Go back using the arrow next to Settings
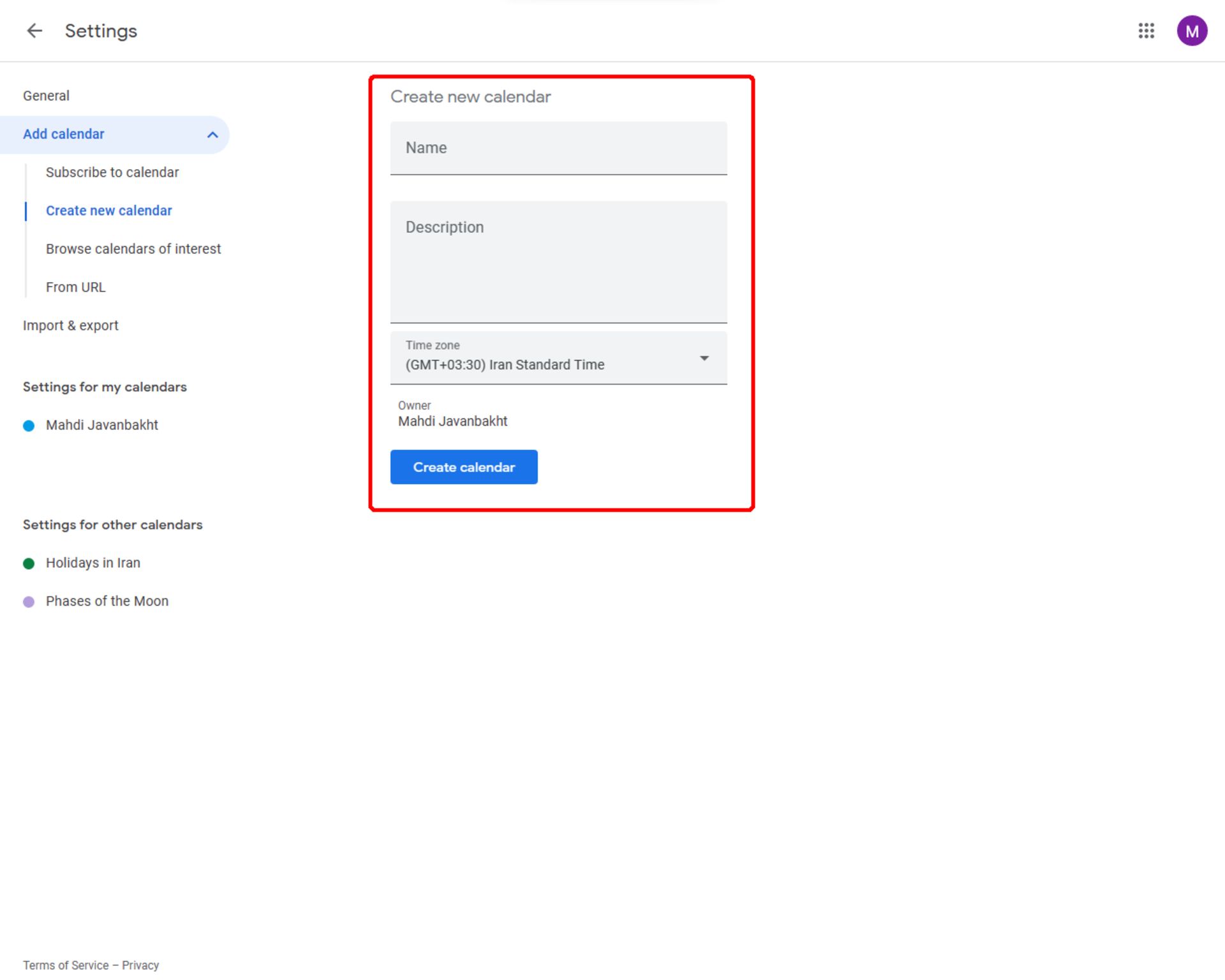 click(x=34, y=31)
